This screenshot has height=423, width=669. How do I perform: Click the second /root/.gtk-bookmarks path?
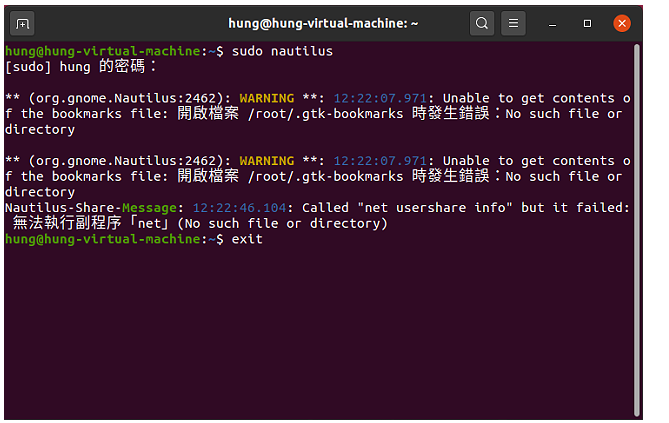326,177
